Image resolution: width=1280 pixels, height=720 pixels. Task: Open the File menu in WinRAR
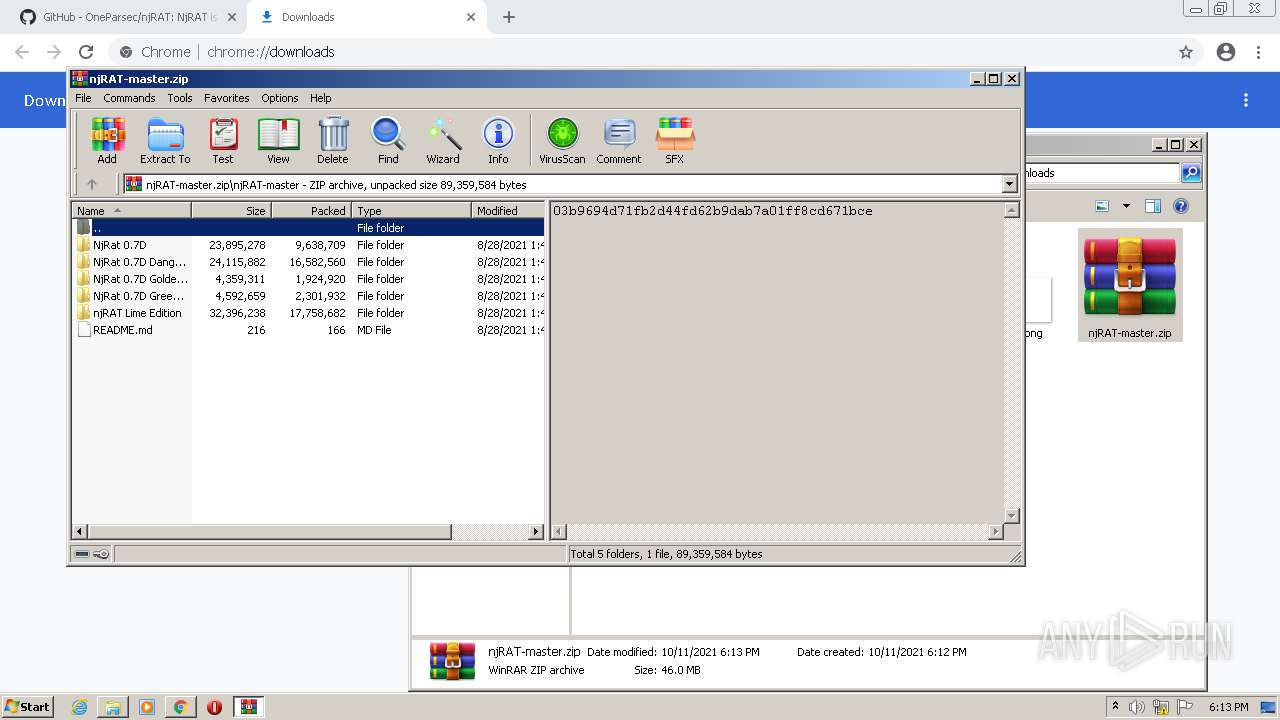[x=83, y=98]
